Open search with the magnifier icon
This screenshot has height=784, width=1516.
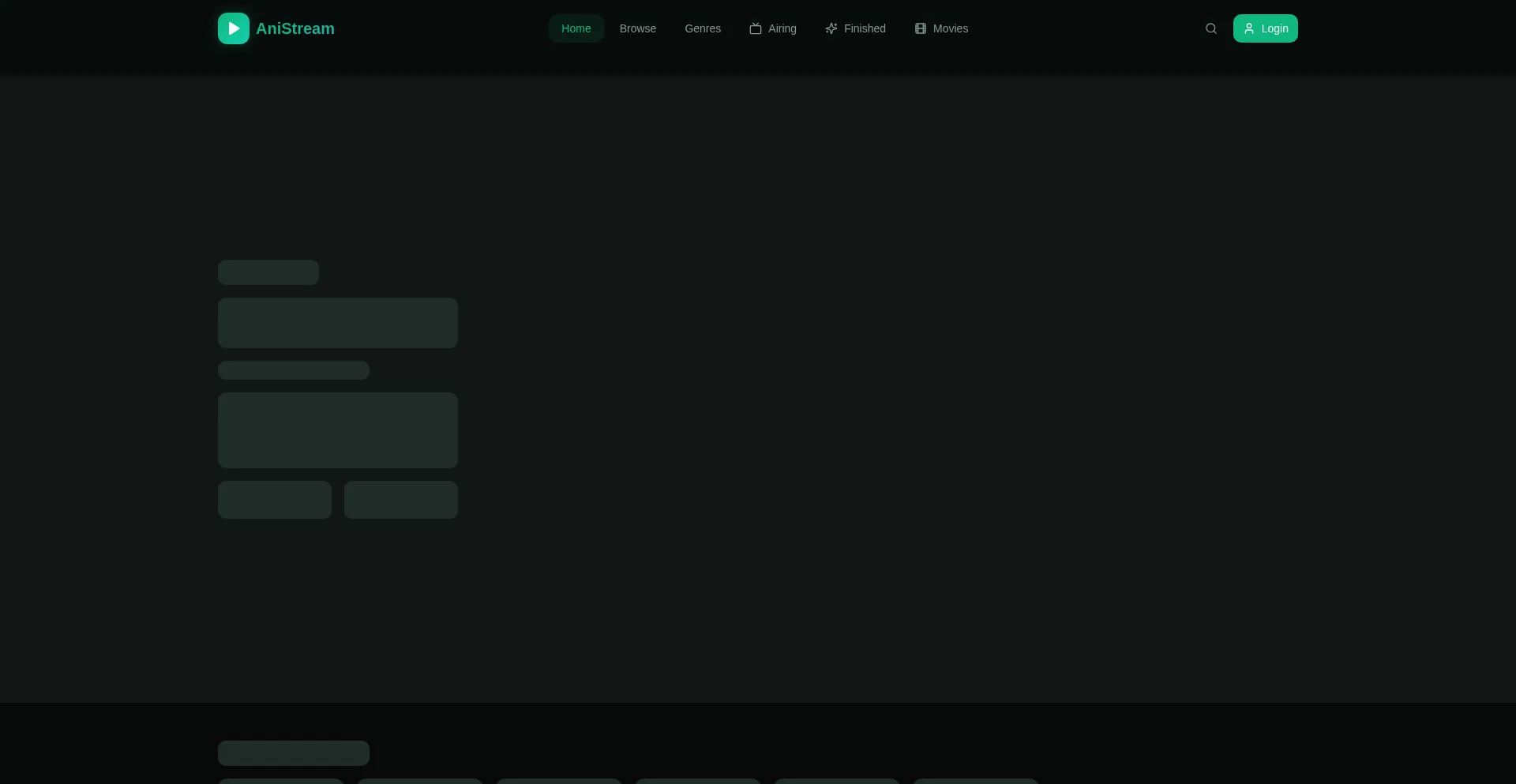click(1210, 28)
